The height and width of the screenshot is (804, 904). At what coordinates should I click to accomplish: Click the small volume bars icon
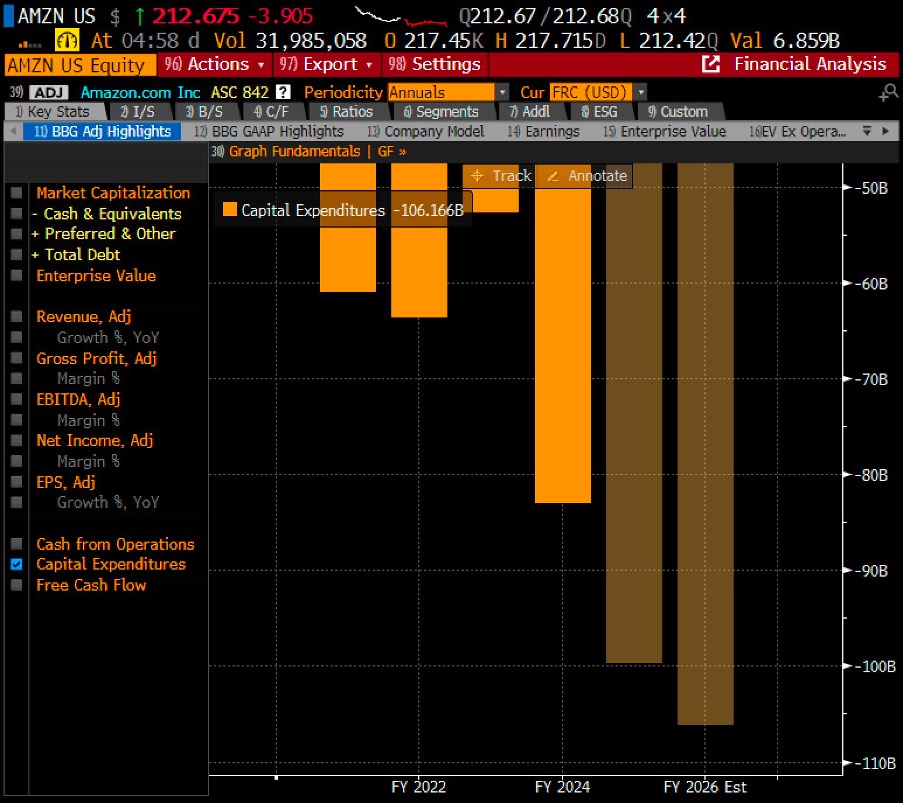(x=30, y=44)
